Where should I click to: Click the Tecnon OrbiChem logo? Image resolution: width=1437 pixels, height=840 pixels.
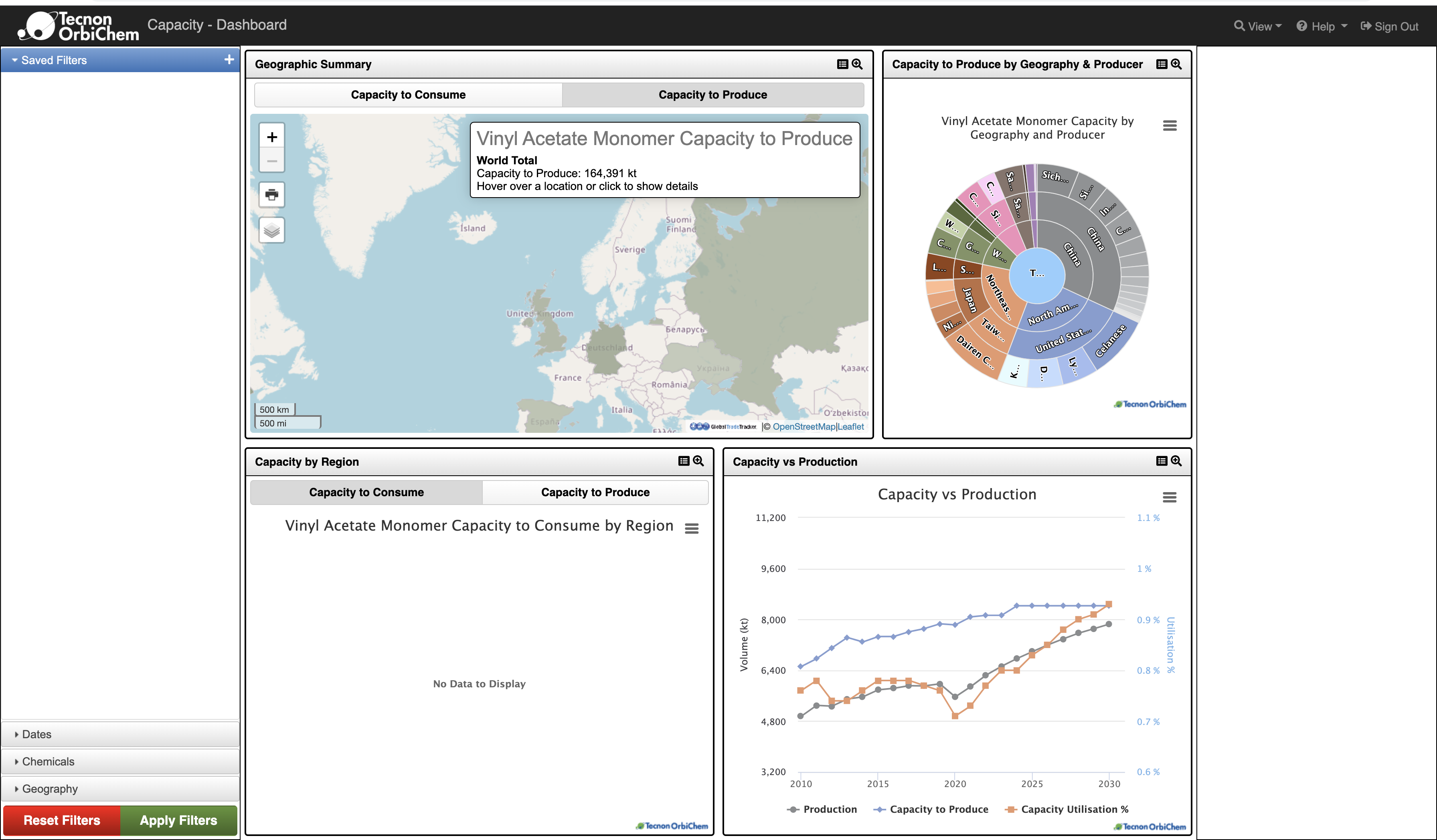[x=78, y=26]
